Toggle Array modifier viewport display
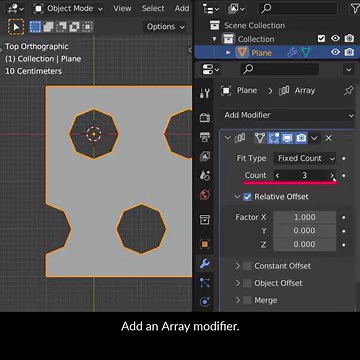This screenshot has height=360, width=360. pyautogui.click(x=287, y=138)
